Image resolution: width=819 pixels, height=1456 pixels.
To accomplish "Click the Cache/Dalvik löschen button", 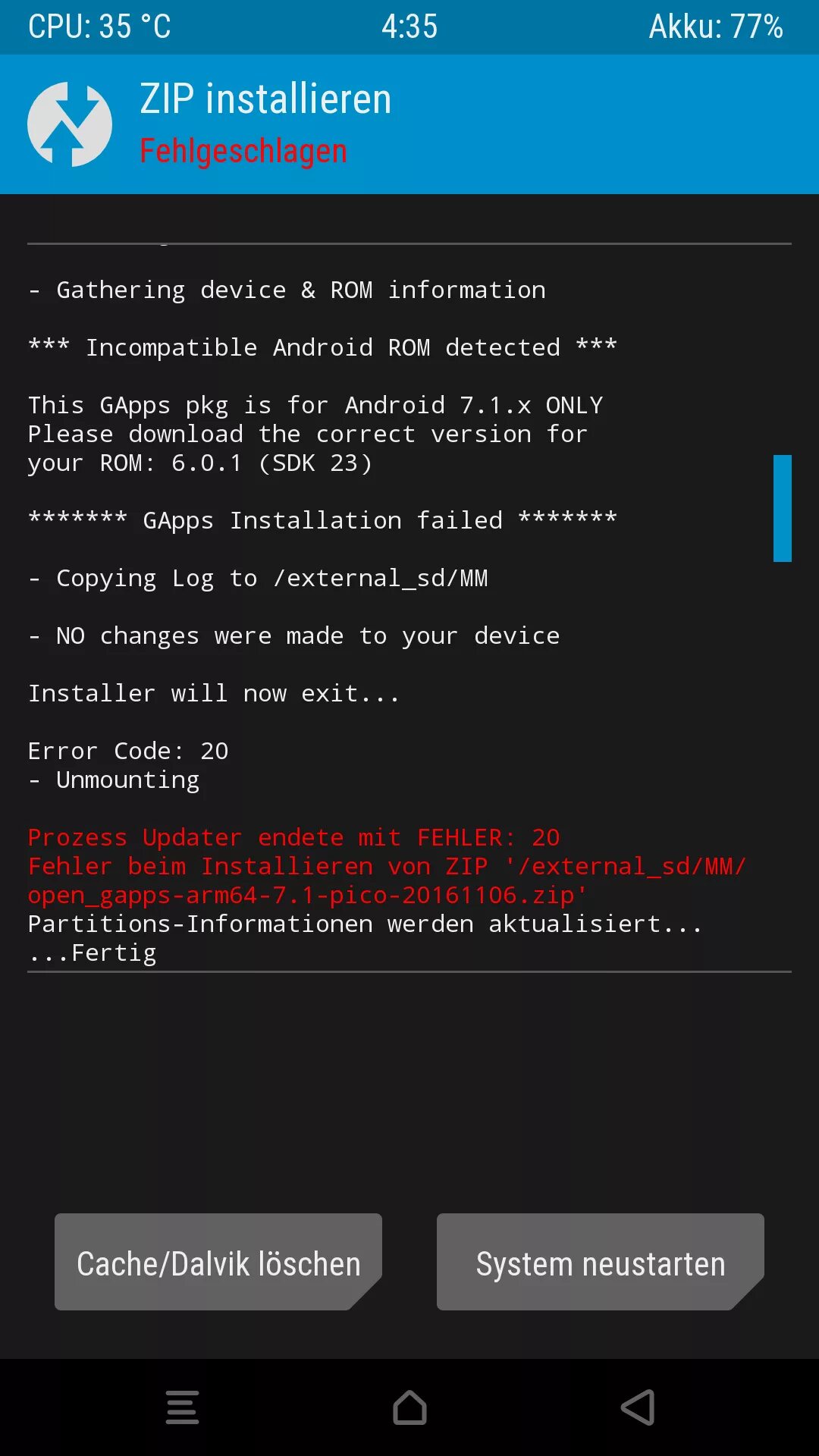I will pos(218,1262).
